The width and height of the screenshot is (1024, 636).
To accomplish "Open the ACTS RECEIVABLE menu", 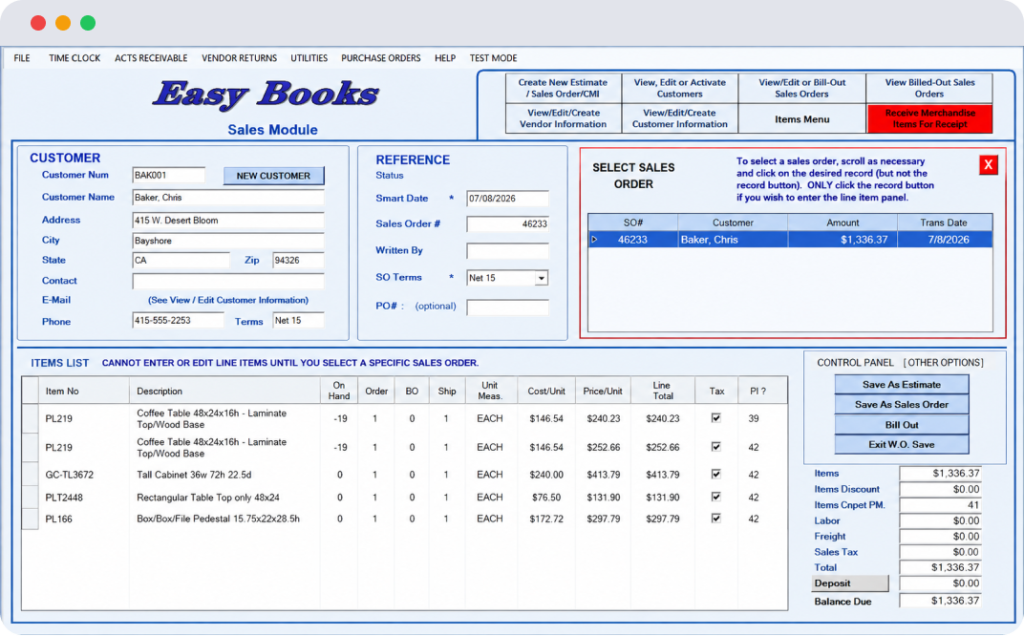I will coord(151,58).
